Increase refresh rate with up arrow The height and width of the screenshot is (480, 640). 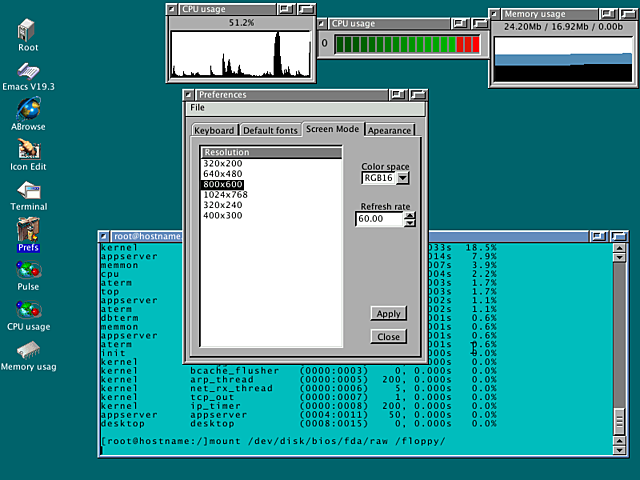(410, 216)
